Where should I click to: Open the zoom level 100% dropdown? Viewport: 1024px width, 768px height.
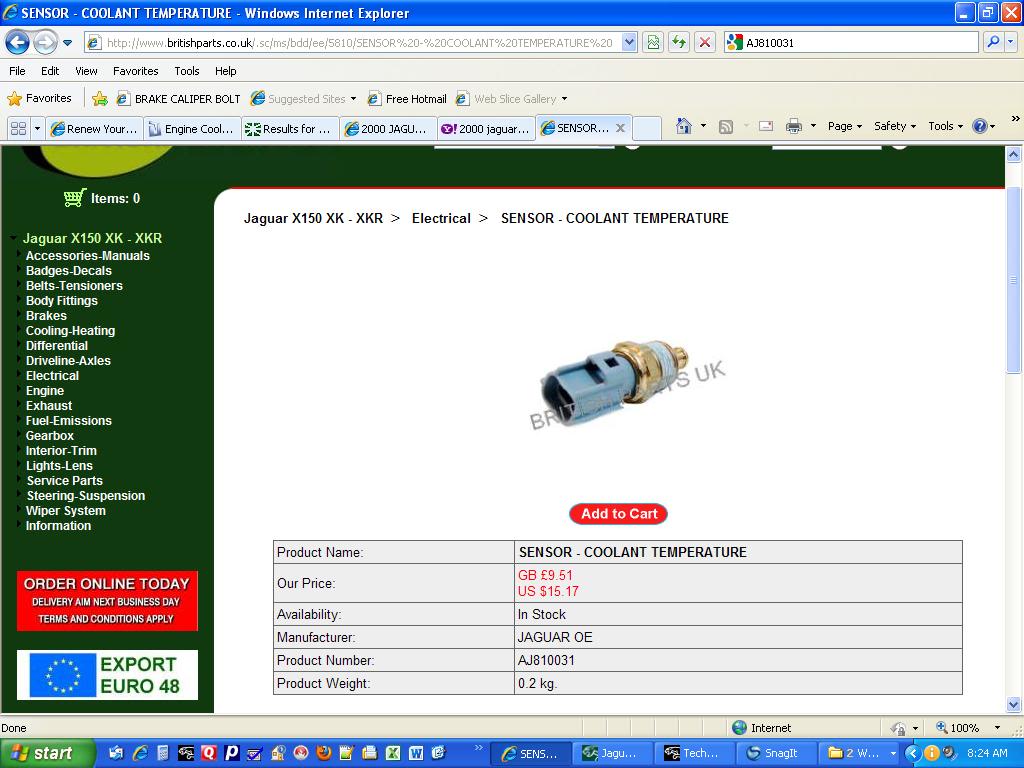point(997,728)
